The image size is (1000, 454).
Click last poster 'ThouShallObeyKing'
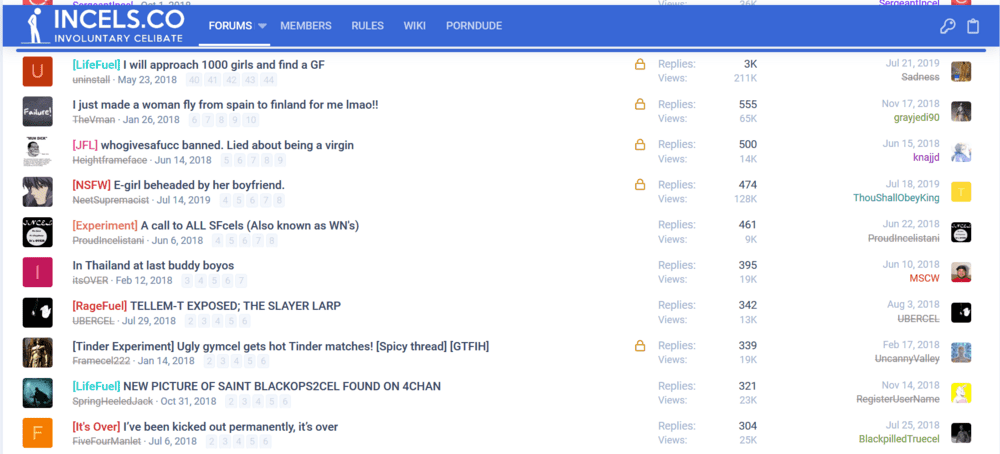897,198
